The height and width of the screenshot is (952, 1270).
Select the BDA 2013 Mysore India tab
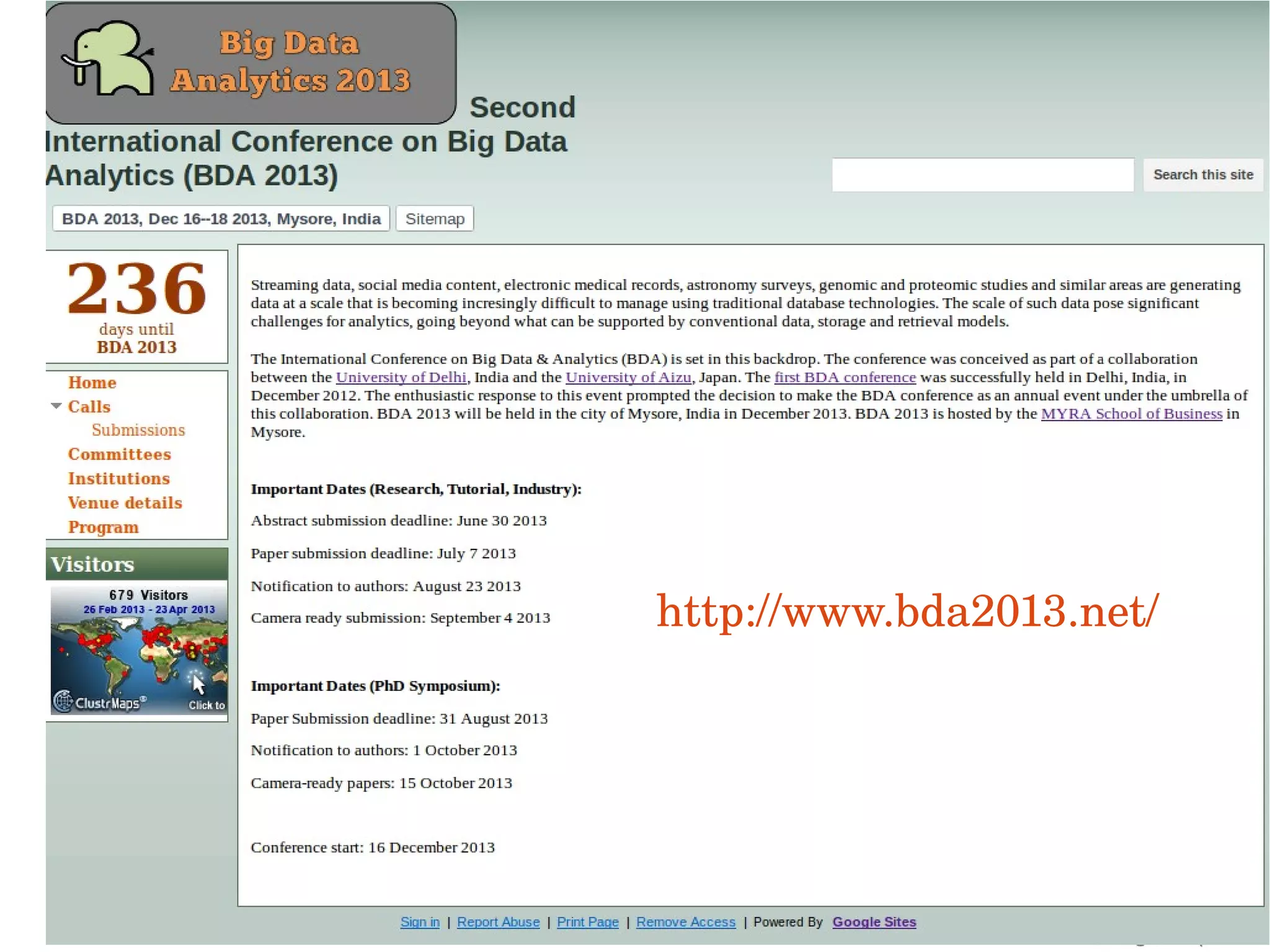click(x=221, y=219)
